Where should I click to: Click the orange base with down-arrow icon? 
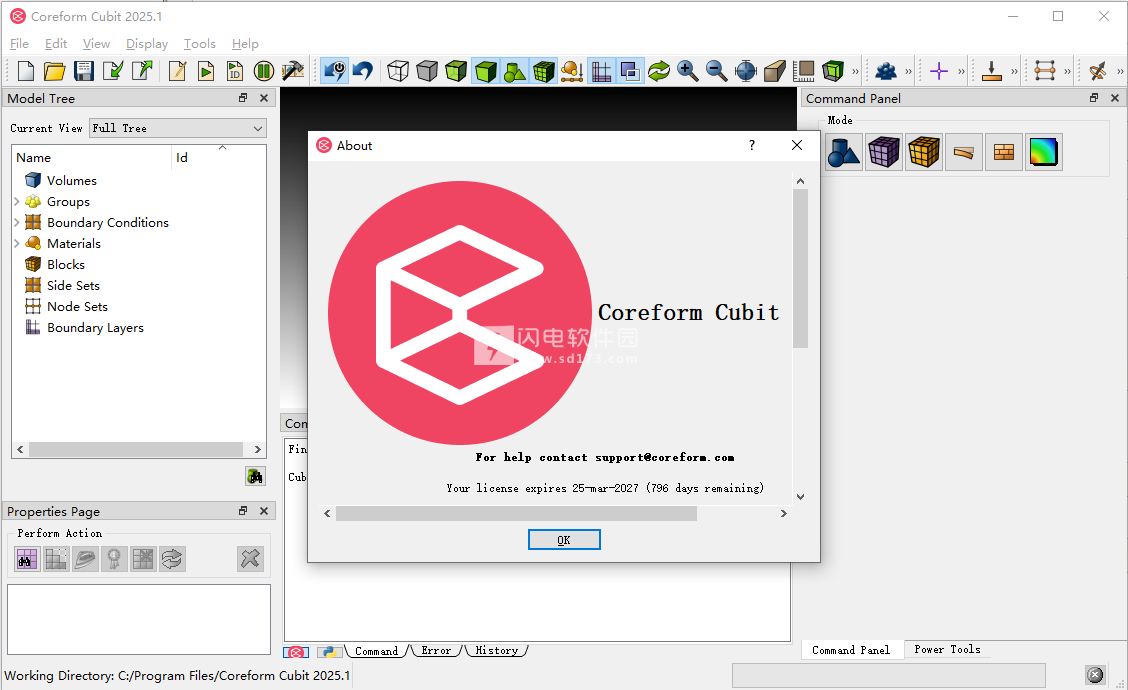coord(992,71)
